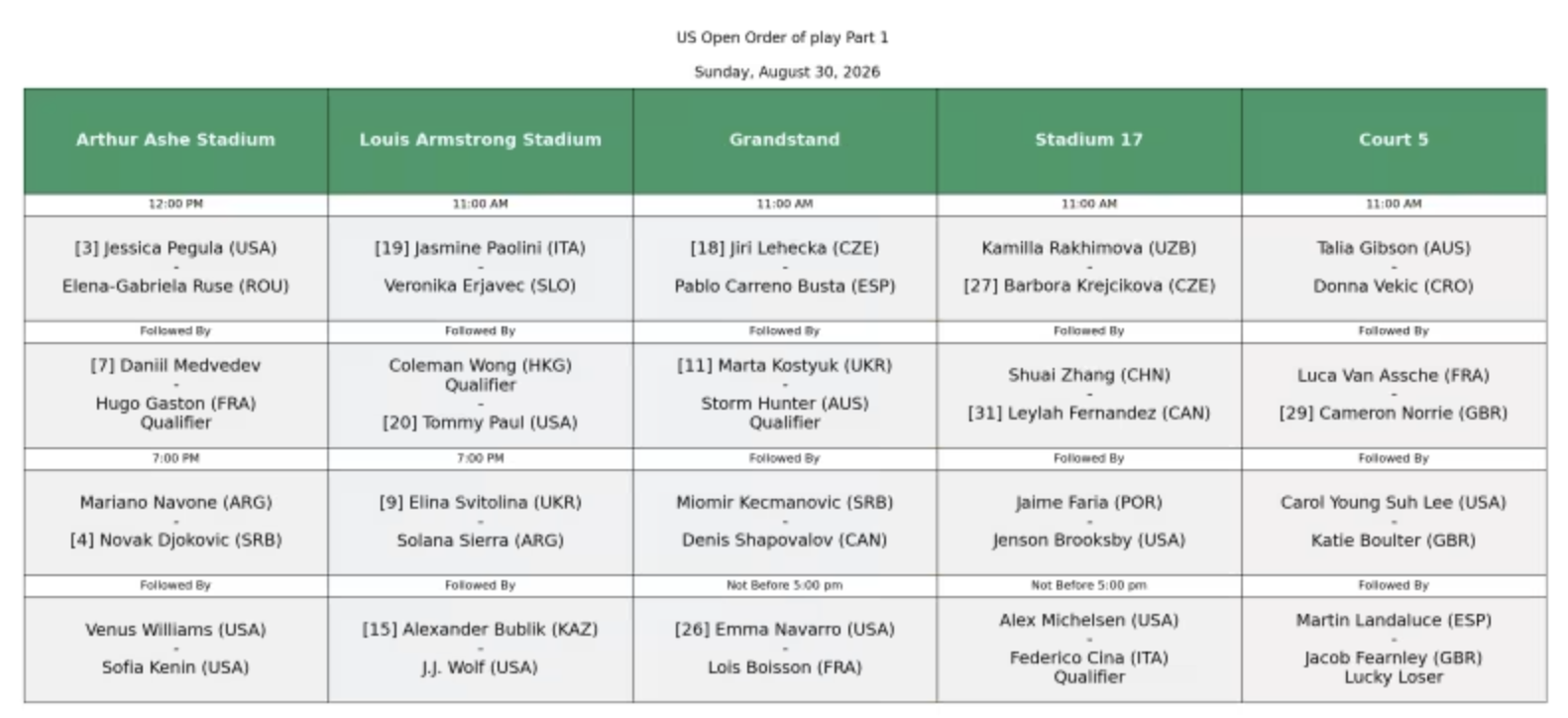Select the Paolini vs Erjavec match
This screenshot has height=718, width=1568.
click(481, 268)
